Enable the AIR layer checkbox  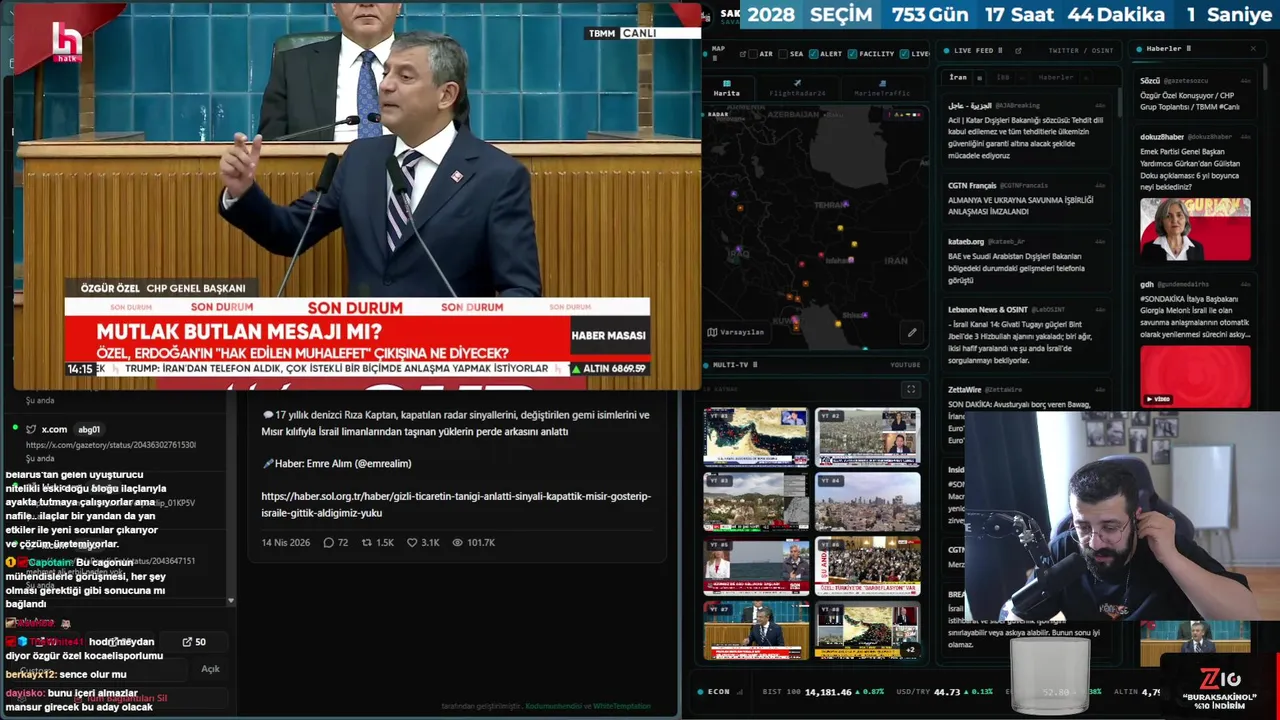(753, 54)
